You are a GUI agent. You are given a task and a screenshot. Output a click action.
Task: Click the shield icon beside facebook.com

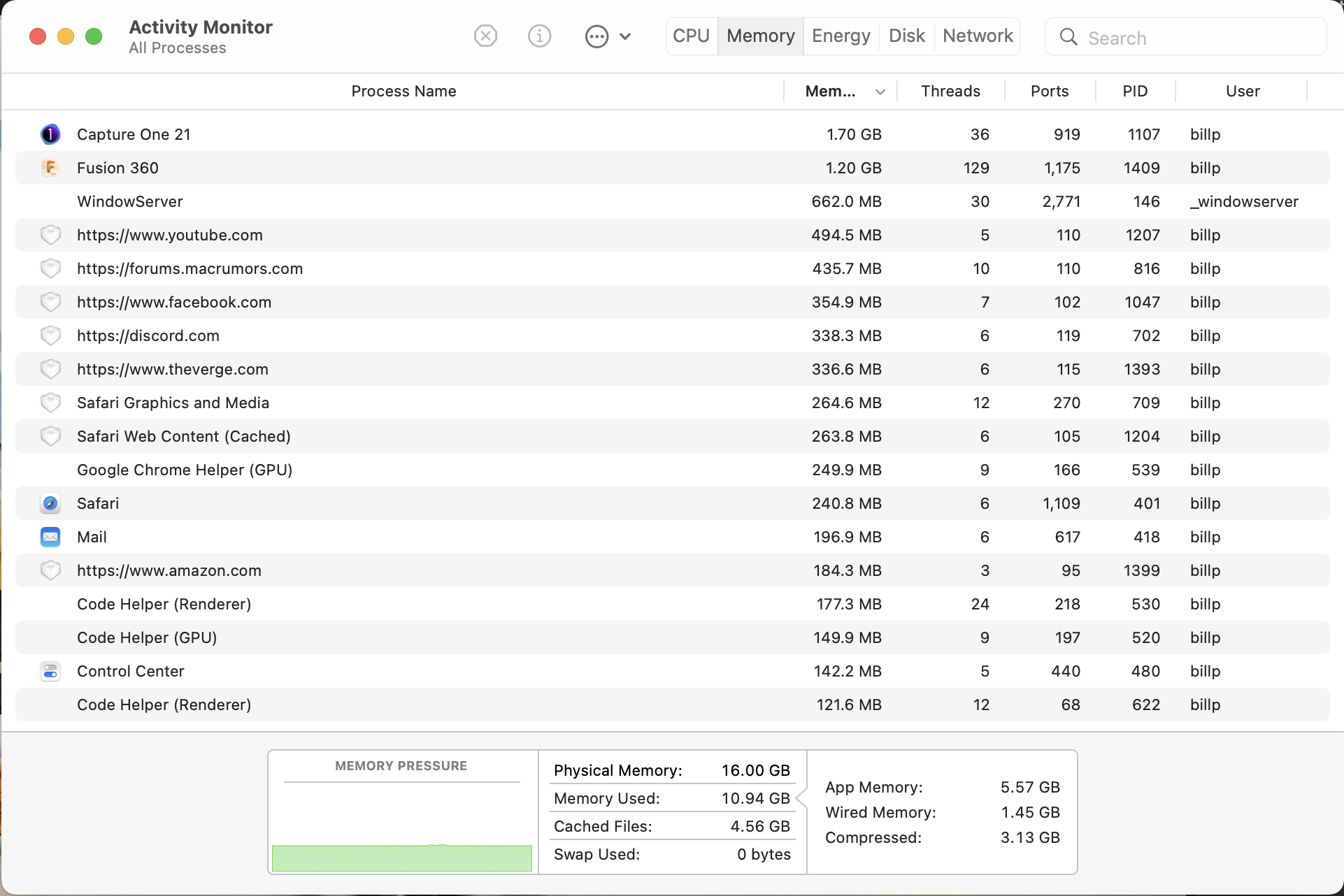click(x=50, y=302)
